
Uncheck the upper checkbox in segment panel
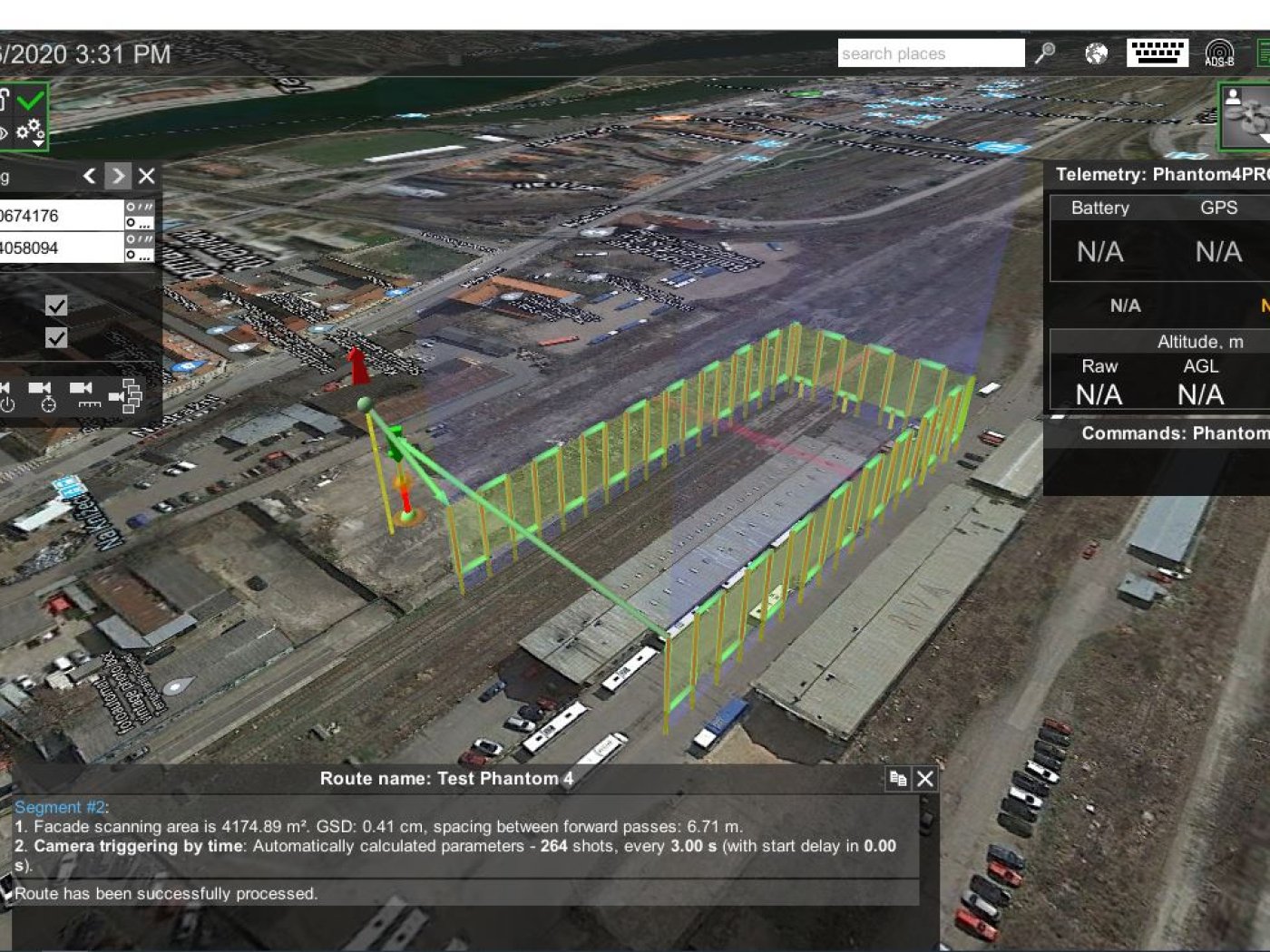pos(56,306)
